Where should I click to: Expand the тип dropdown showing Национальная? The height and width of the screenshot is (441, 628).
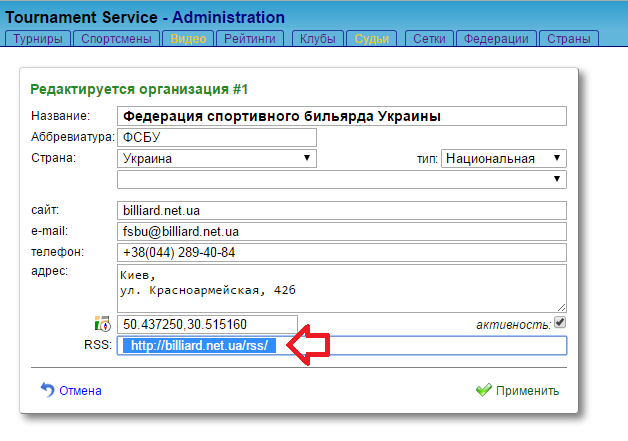(x=504, y=158)
